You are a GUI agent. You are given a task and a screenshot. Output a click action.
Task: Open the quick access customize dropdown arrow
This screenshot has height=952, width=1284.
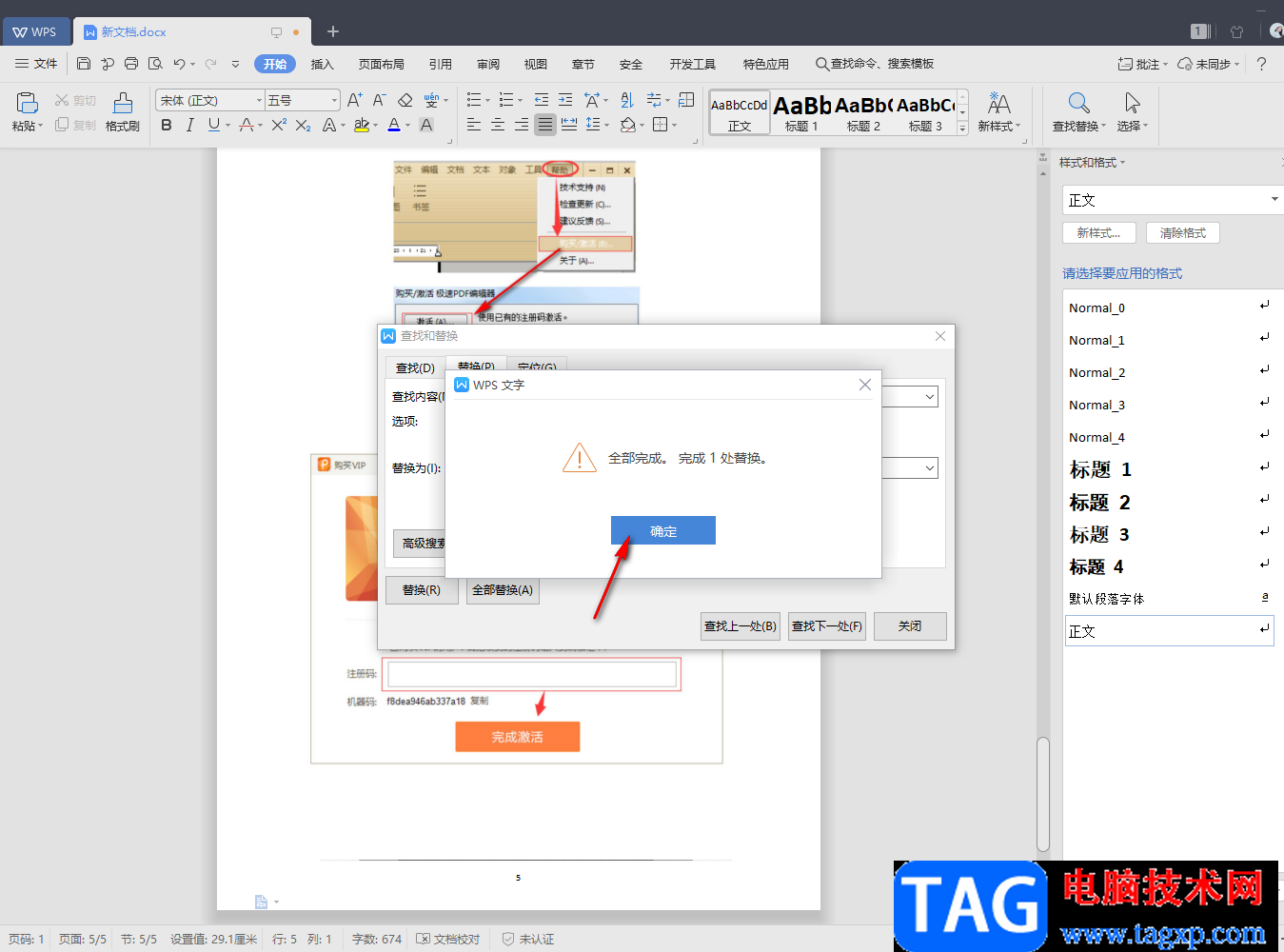(x=235, y=64)
